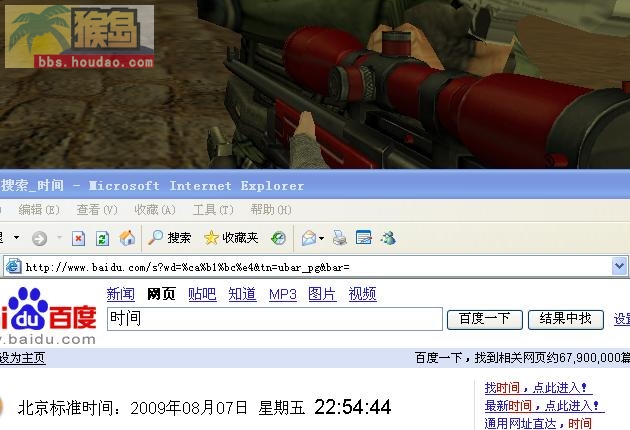Click the Edit page icon

point(364,238)
